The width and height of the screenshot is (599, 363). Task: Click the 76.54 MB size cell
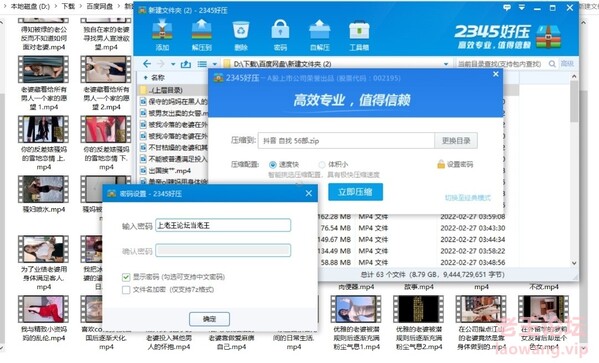point(335,228)
